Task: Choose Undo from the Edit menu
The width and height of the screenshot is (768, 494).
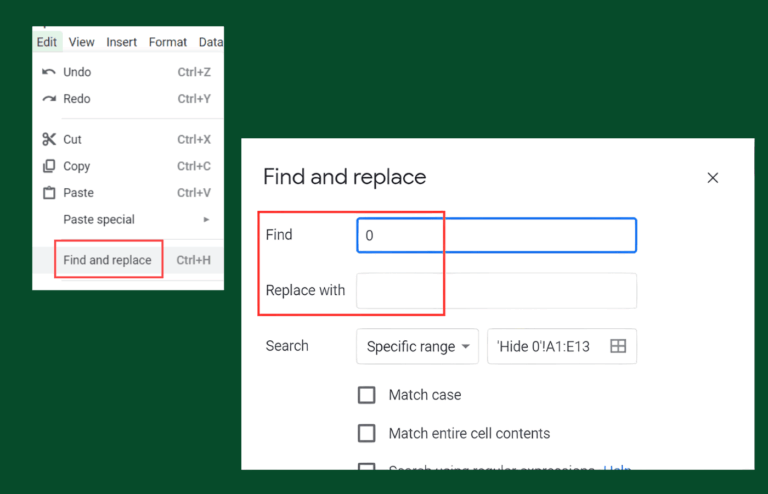Action: (128, 72)
